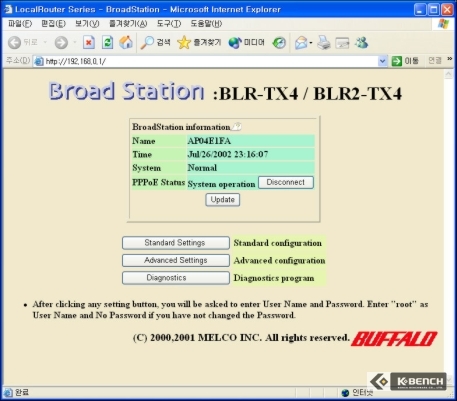Click the Broad Station title logo
Viewport: 457px width, 401px height.
(x=126, y=91)
